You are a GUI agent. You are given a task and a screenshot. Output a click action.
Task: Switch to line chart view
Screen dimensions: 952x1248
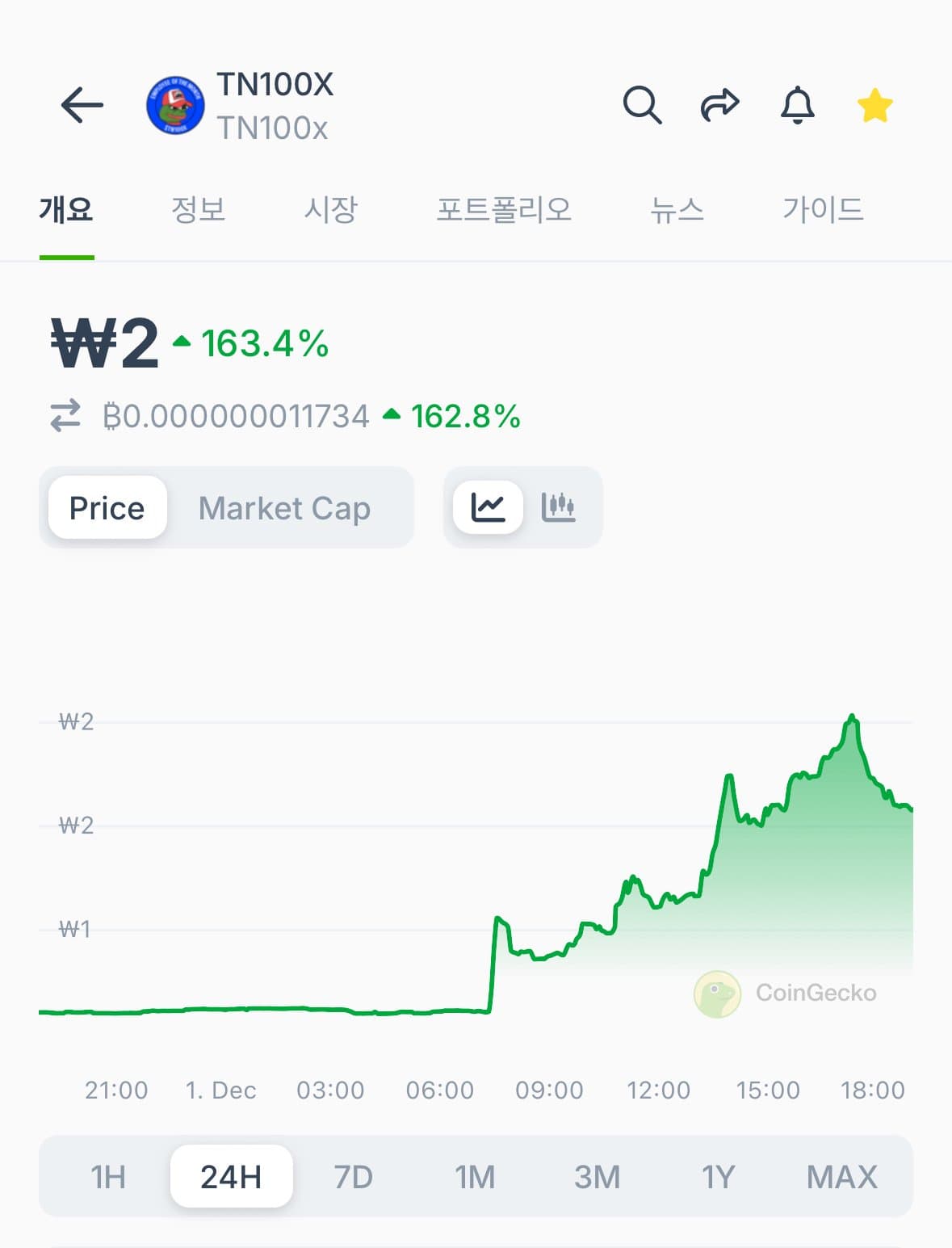coord(489,507)
